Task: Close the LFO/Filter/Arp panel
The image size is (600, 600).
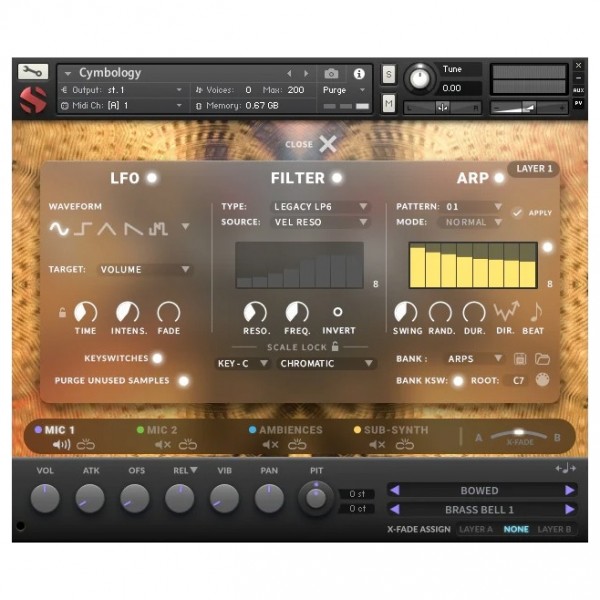Action: click(x=311, y=144)
